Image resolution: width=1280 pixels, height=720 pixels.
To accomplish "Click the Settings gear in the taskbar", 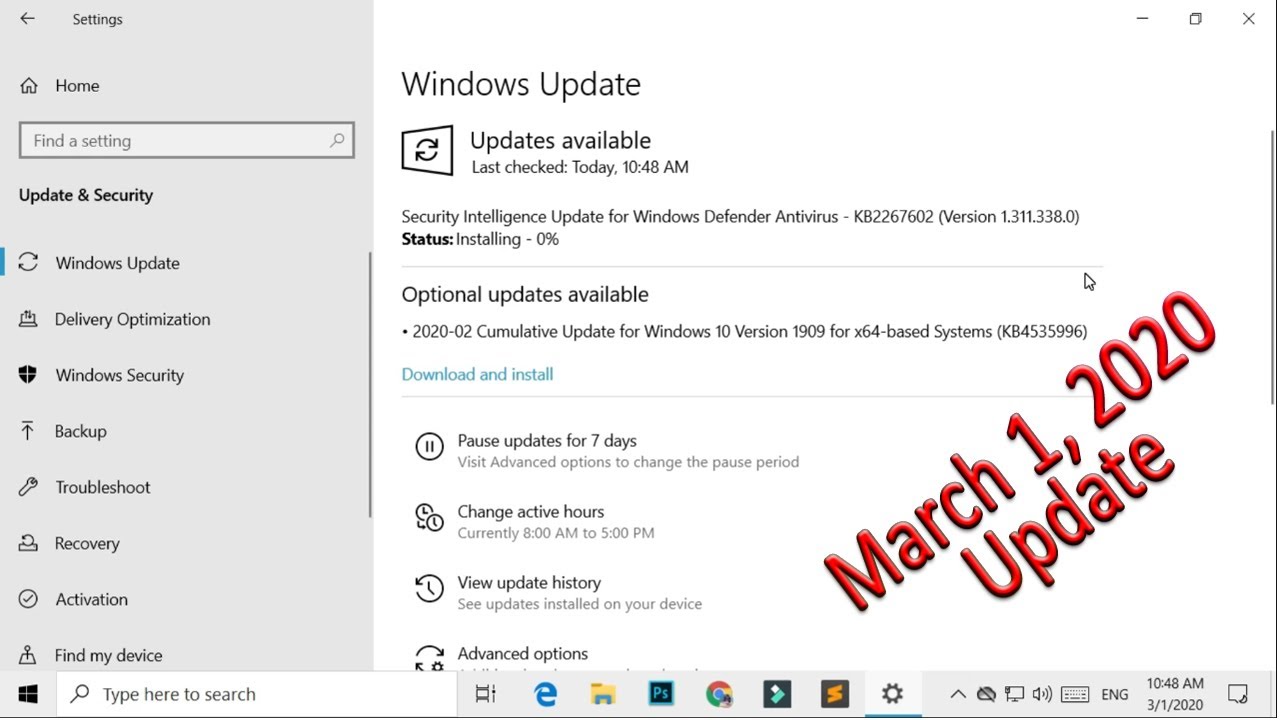I will (x=893, y=694).
